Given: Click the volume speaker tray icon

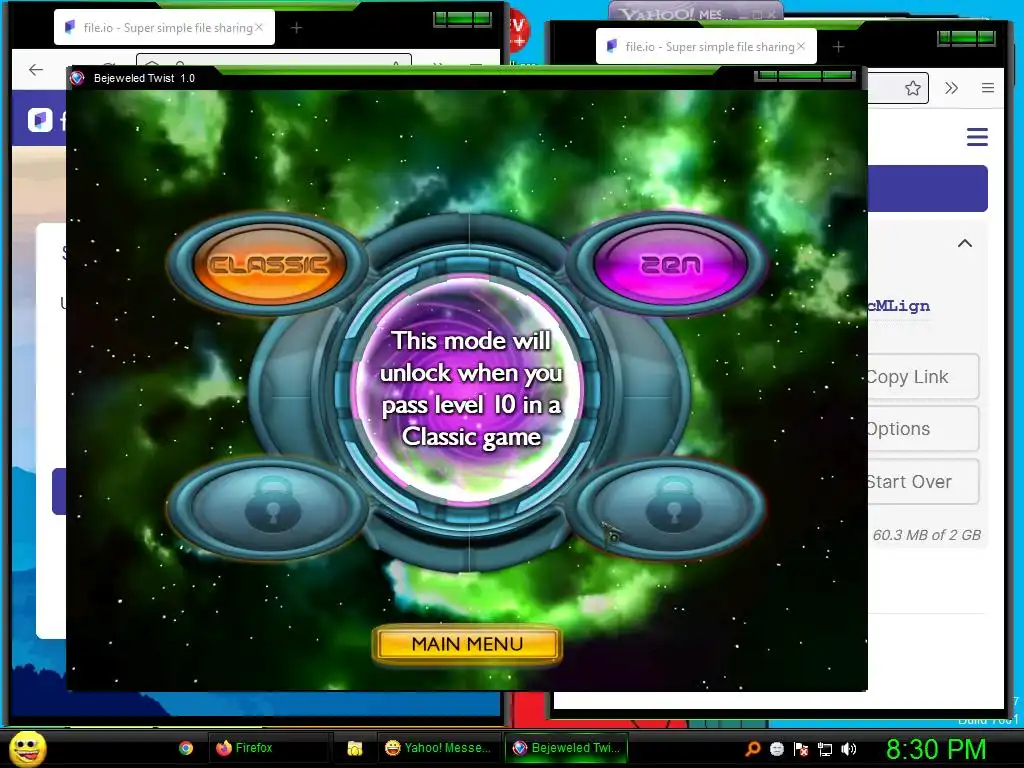Looking at the screenshot, I should [849, 749].
